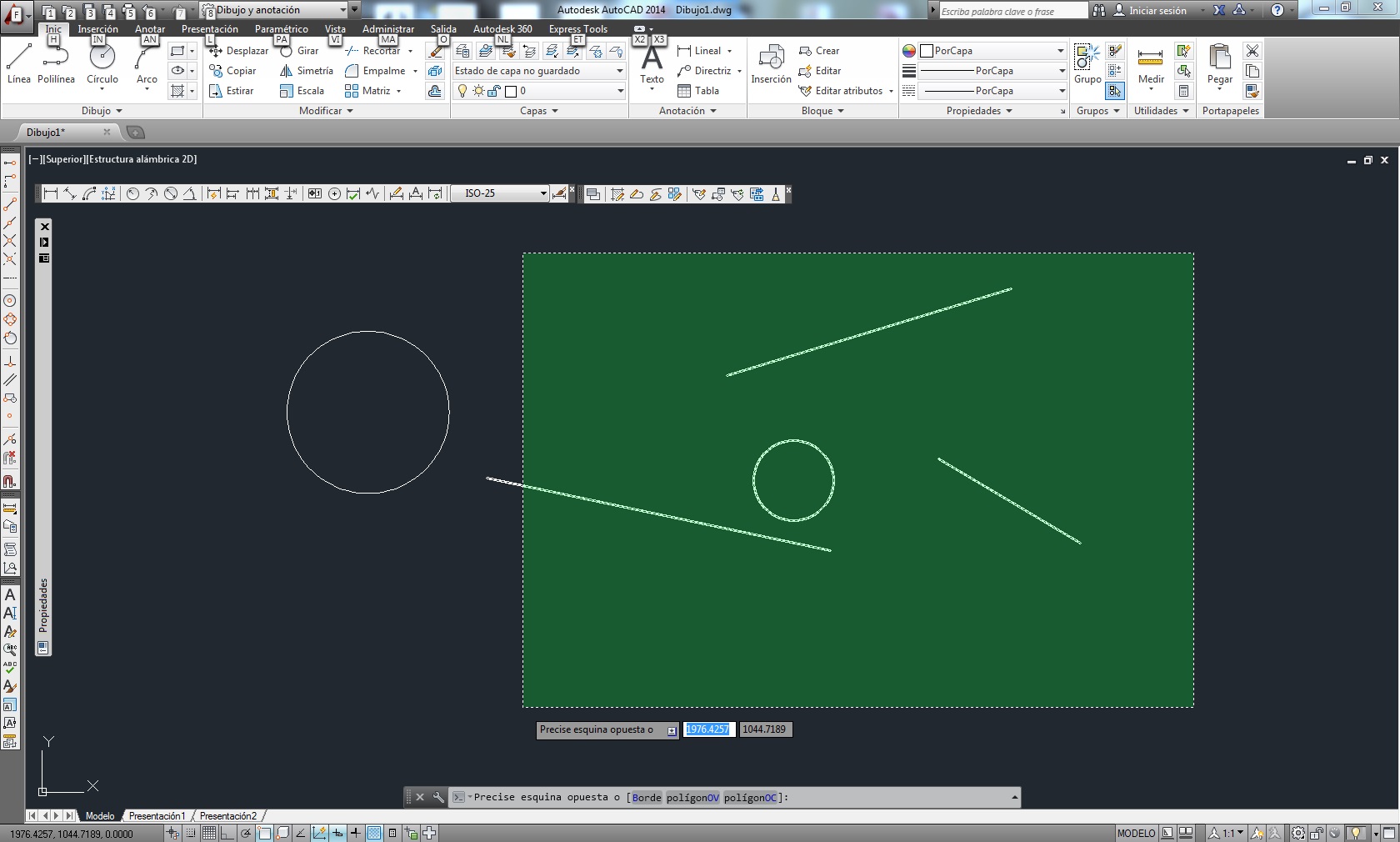Open the Express Tools ribbon tab
Image resolution: width=1400 pixels, height=842 pixels.
point(578,29)
